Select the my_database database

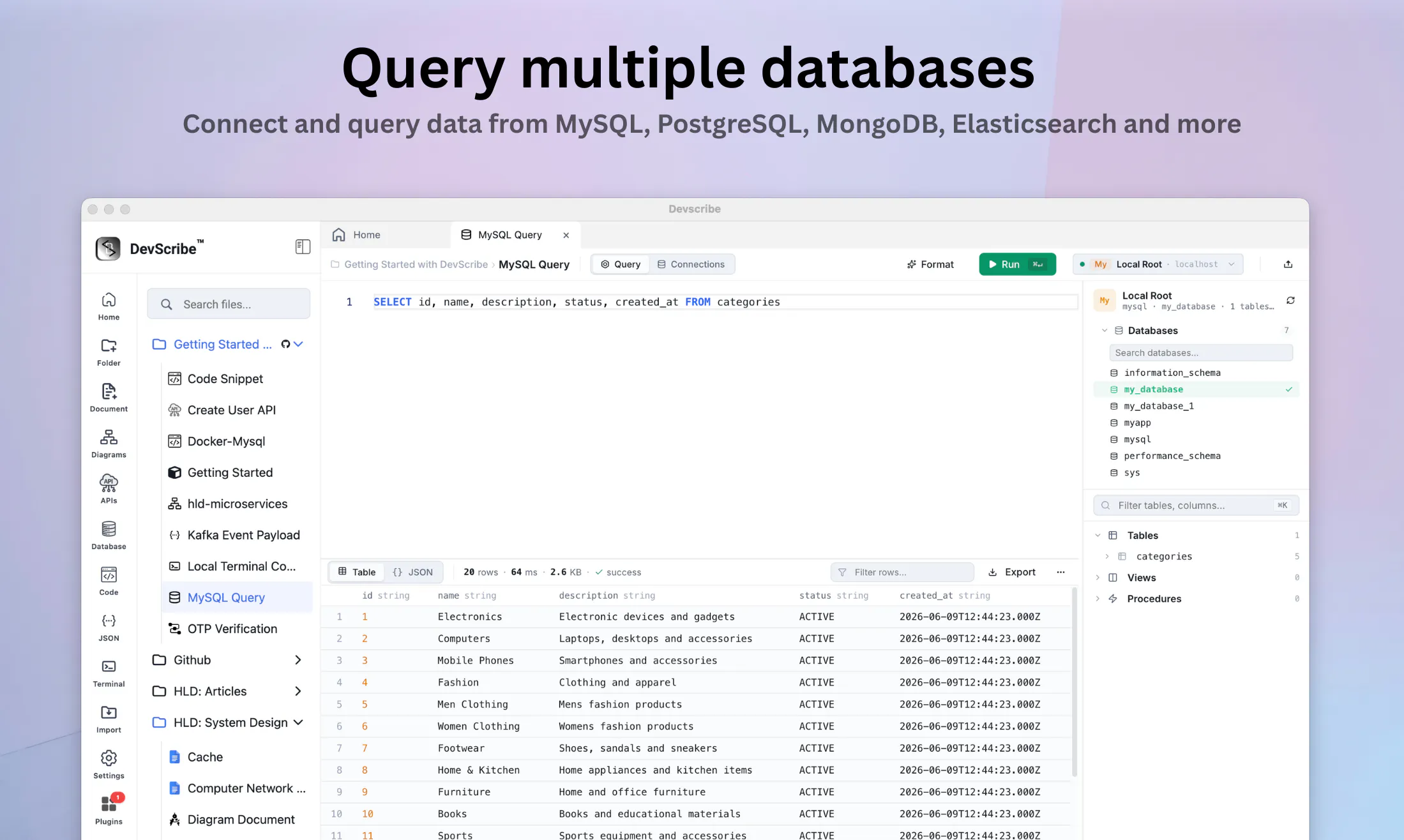(x=1196, y=389)
